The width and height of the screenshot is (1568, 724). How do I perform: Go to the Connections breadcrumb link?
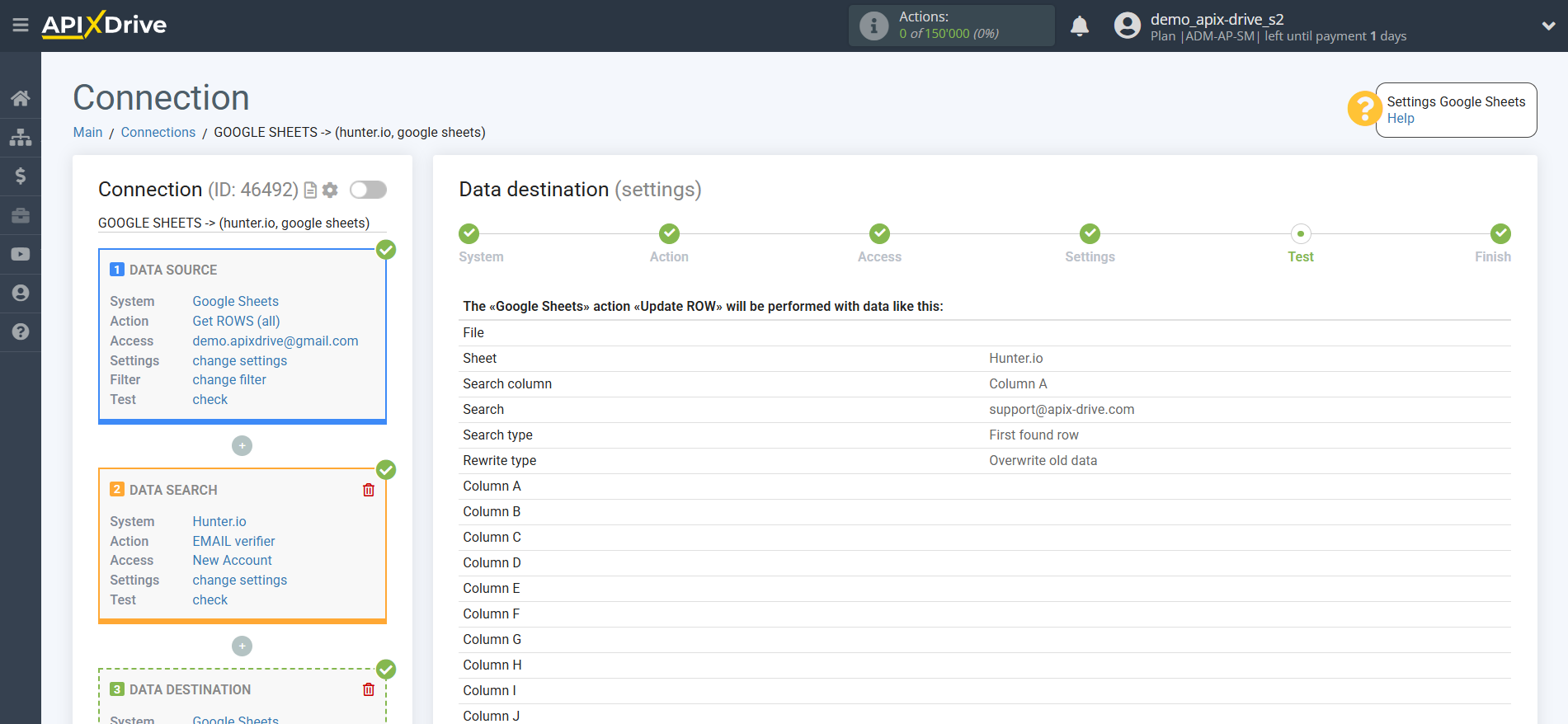click(158, 133)
